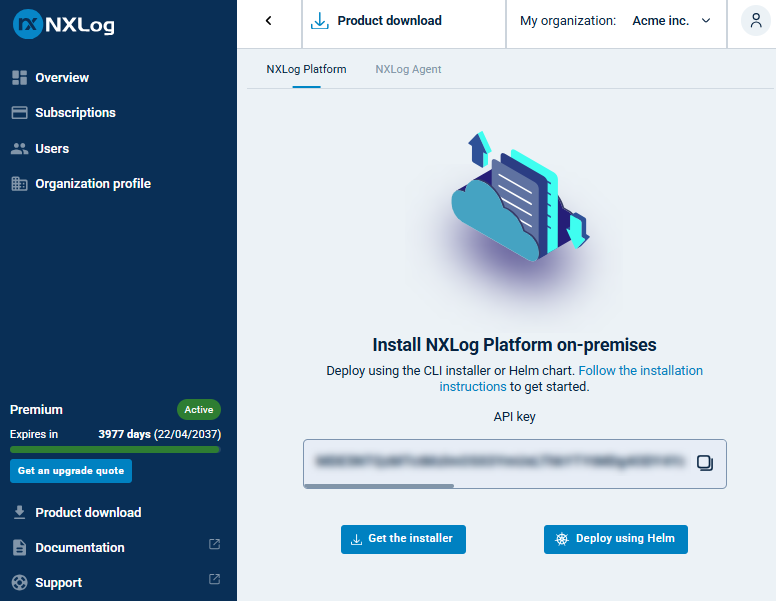776x601 pixels.
Task: Switch to the NXLog Platform tab
Action: coord(306,69)
